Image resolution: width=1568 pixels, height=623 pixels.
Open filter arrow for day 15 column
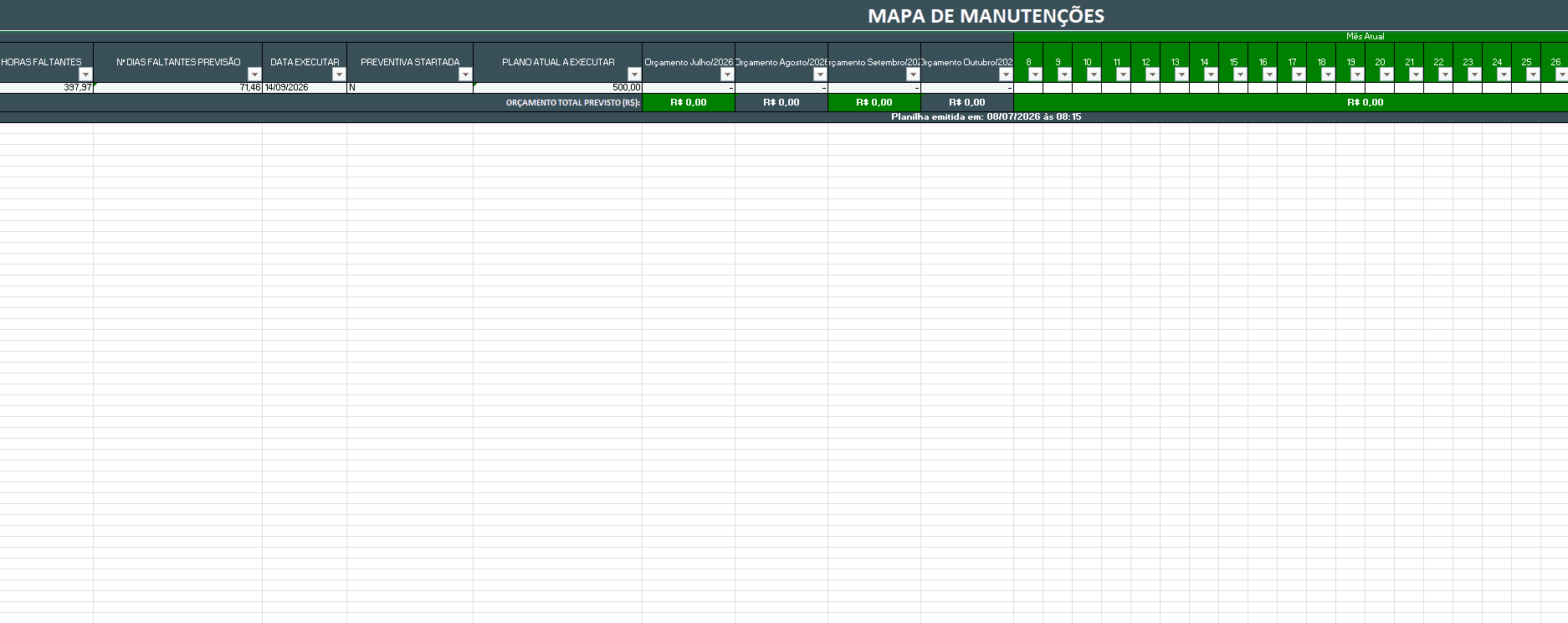[x=1240, y=75]
